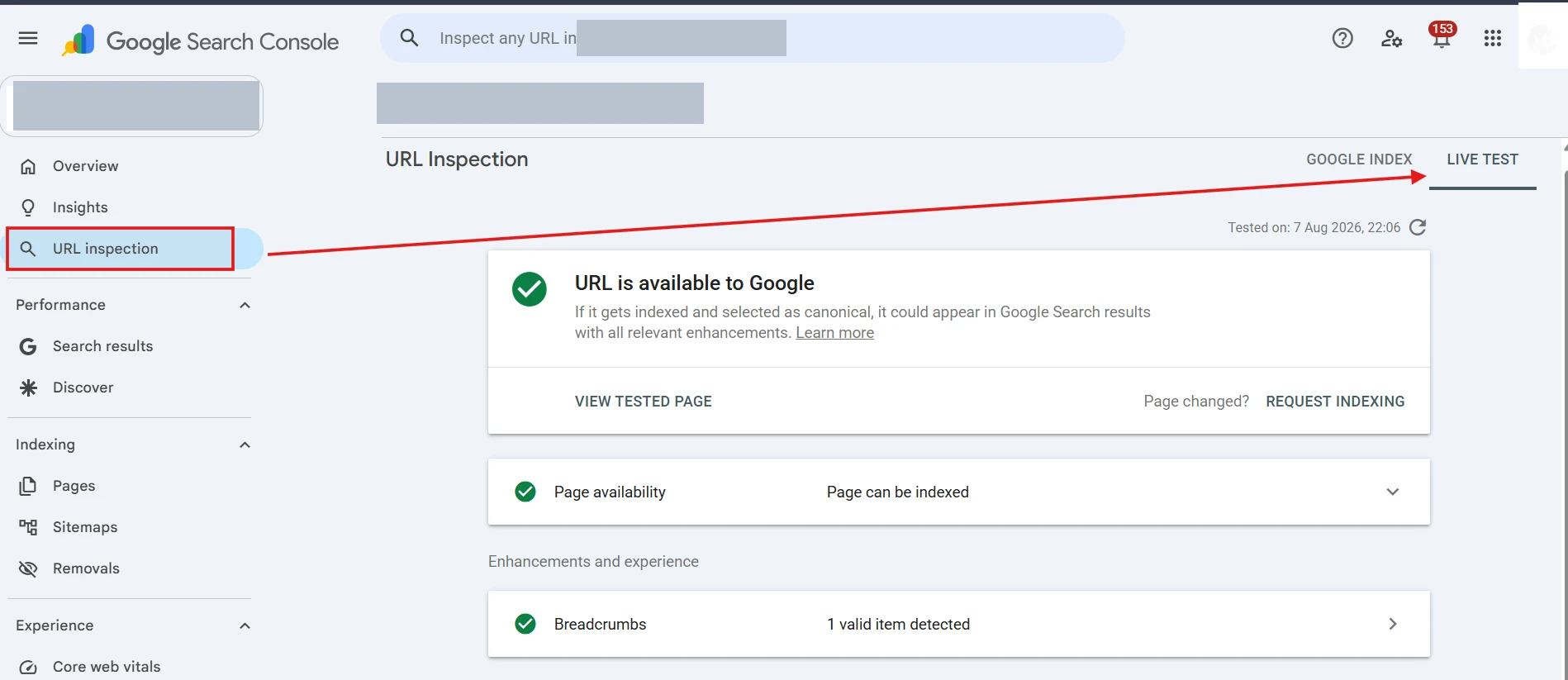Click the Search results Google G icon
The width and height of the screenshot is (1568, 680).
click(x=28, y=346)
